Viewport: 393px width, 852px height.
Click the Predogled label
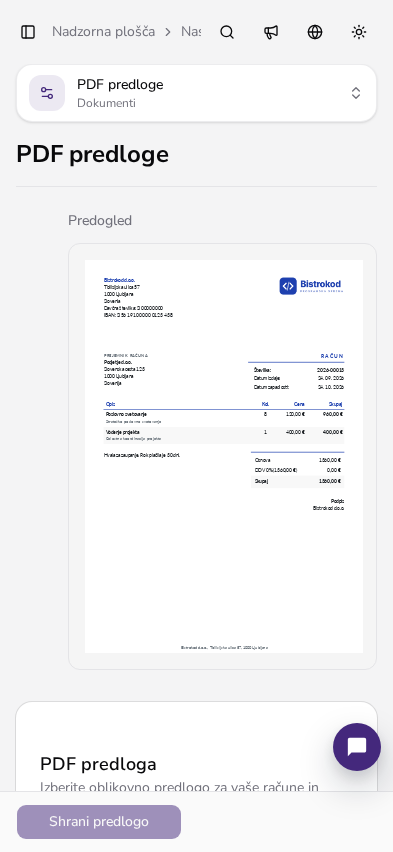(x=100, y=221)
